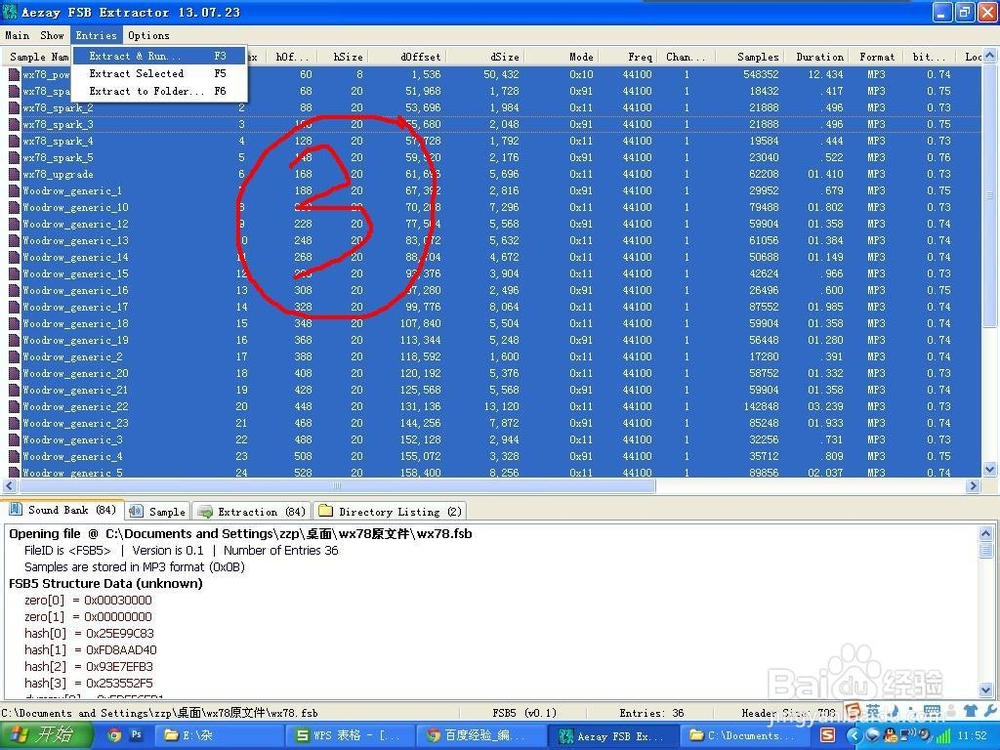The height and width of the screenshot is (750, 1000).
Task: Click the file icon of wx78_spark_3 row
Action: pos(14,124)
